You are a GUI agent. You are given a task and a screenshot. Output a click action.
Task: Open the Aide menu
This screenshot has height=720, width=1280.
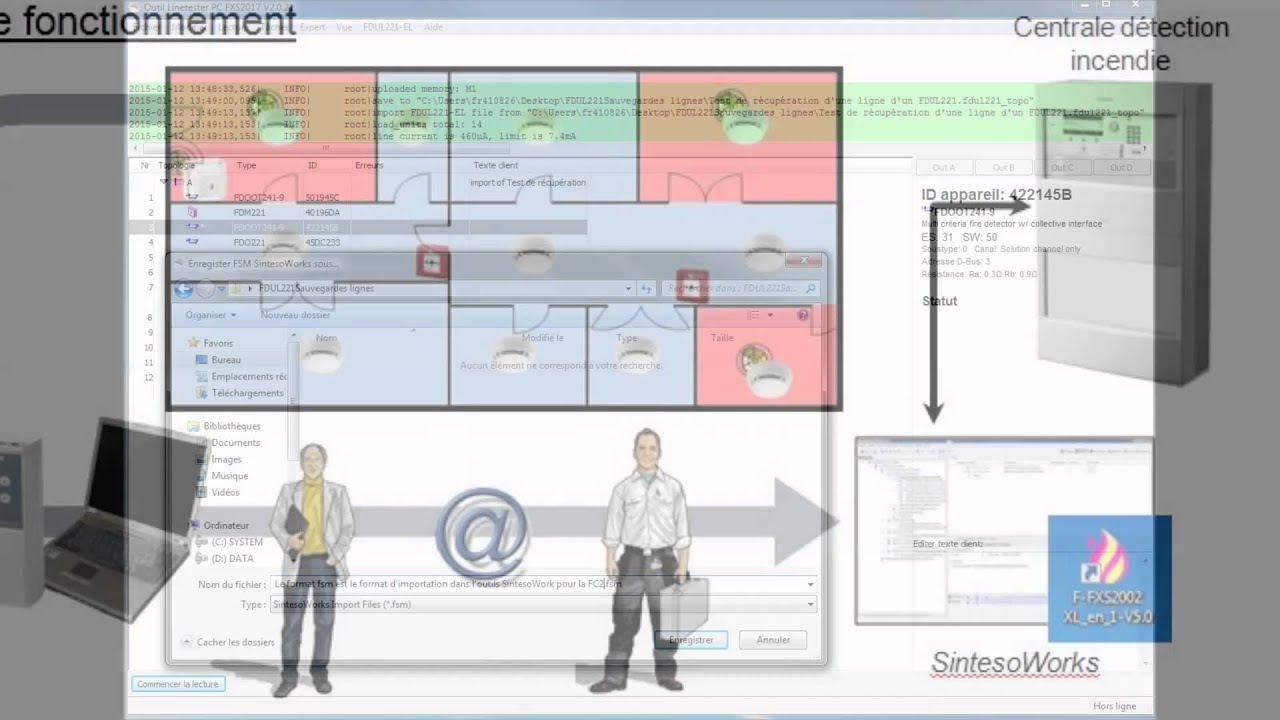(x=434, y=27)
